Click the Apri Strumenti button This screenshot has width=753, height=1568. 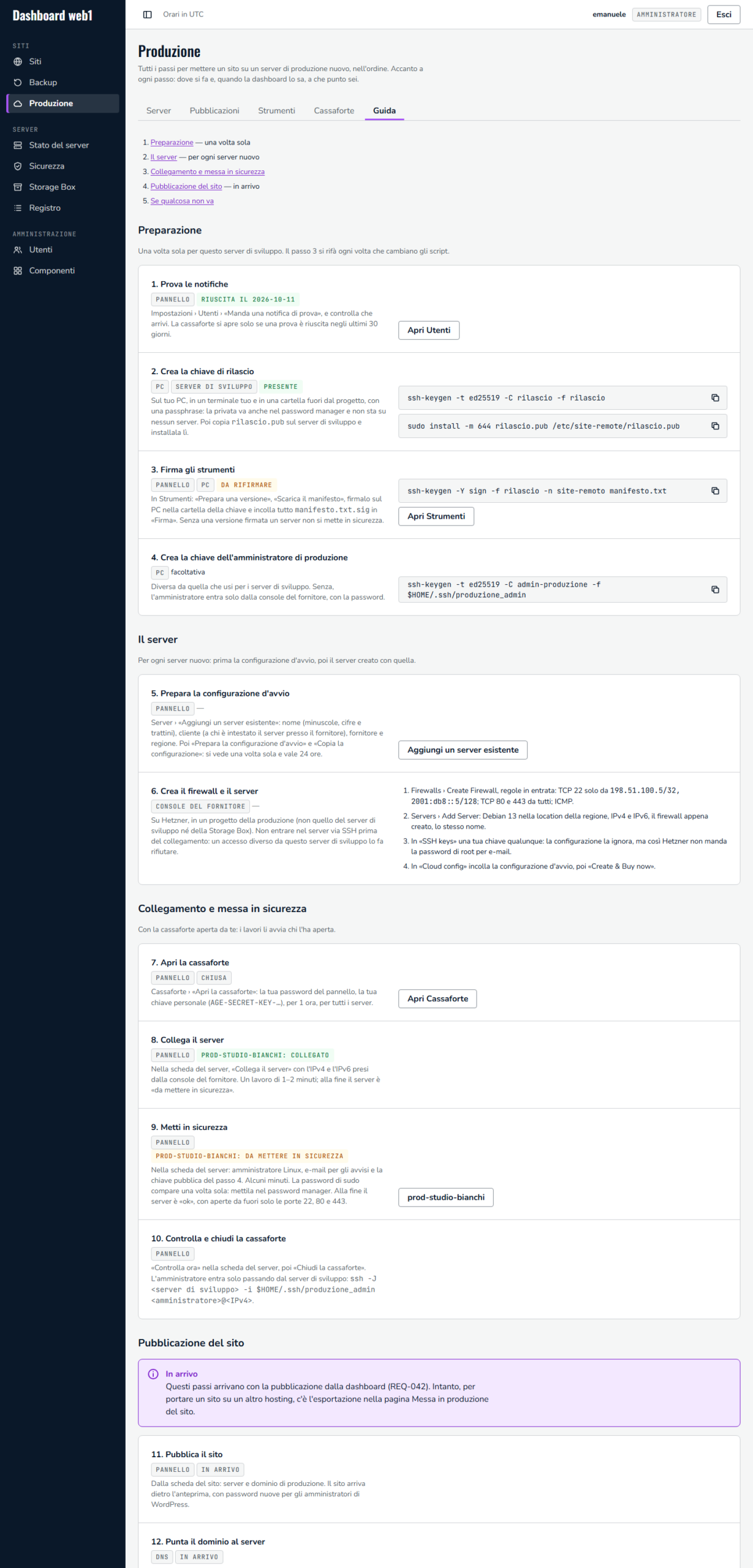[436, 516]
